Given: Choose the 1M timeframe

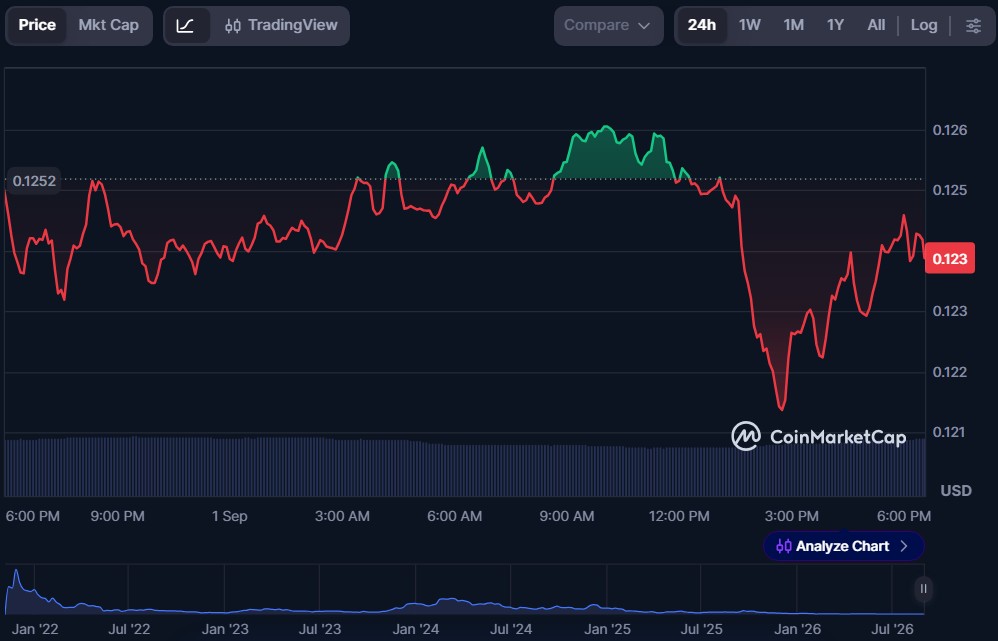Looking at the screenshot, I should pyautogui.click(x=793, y=25).
